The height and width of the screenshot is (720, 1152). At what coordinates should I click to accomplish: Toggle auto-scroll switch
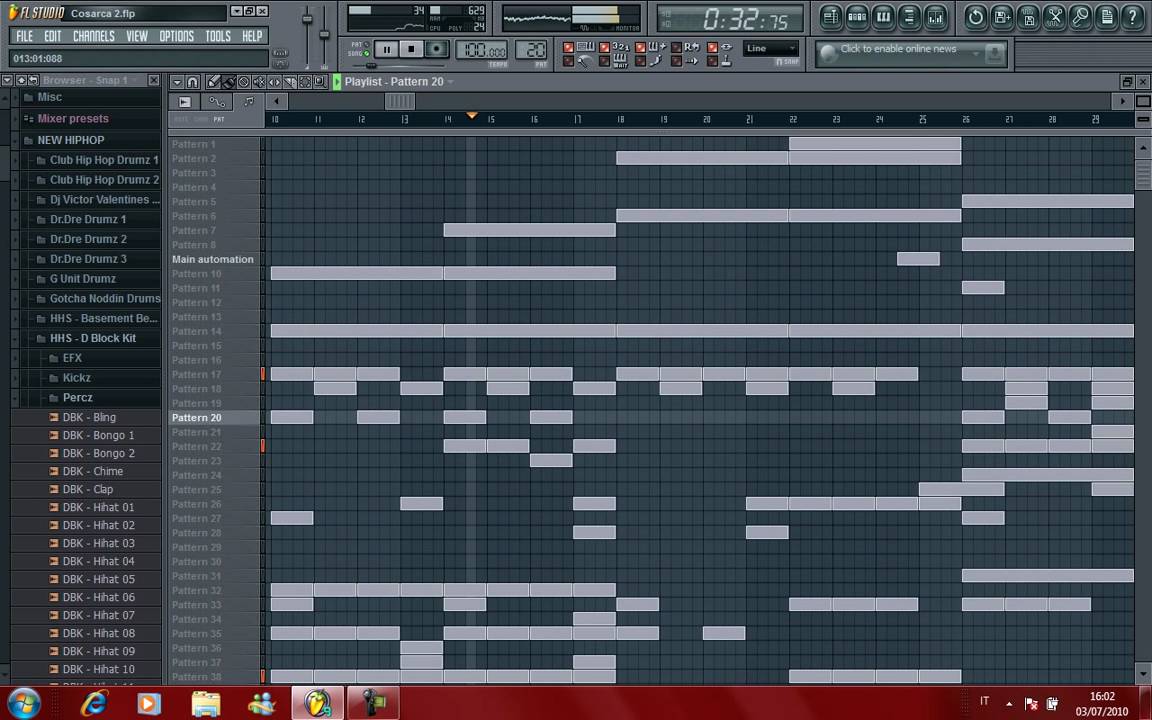point(676,61)
